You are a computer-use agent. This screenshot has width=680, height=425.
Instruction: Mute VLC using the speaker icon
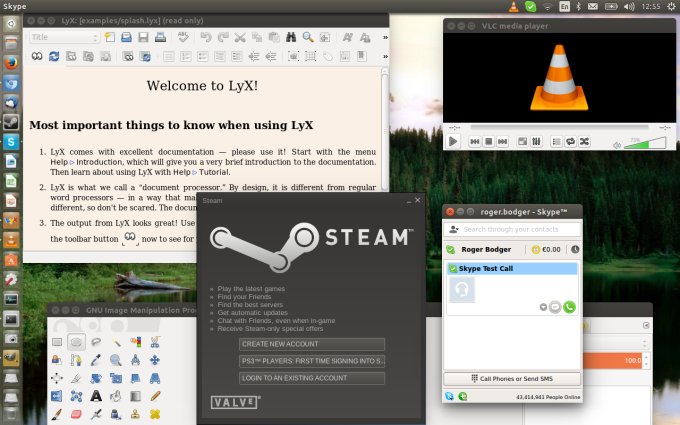click(x=617, y=143)
